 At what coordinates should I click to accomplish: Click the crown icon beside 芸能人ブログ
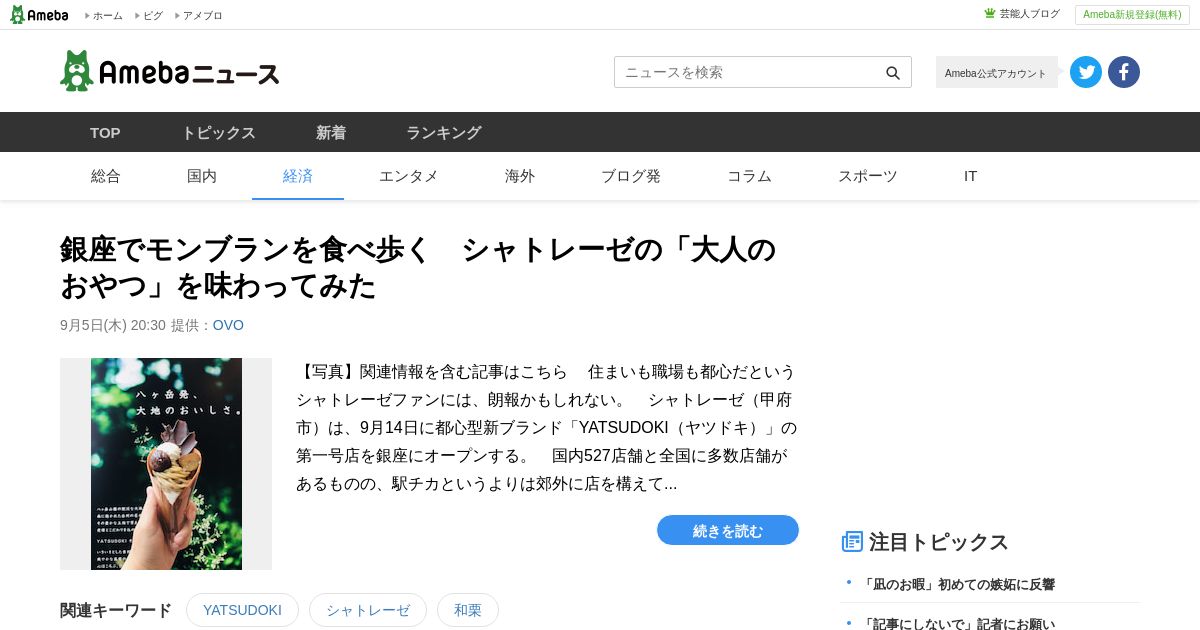(x=990, y=14)
